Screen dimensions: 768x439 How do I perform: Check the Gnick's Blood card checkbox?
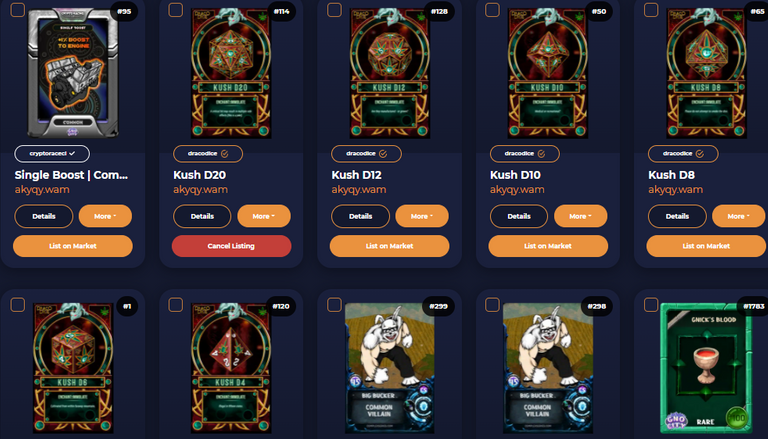click(651, 305)
